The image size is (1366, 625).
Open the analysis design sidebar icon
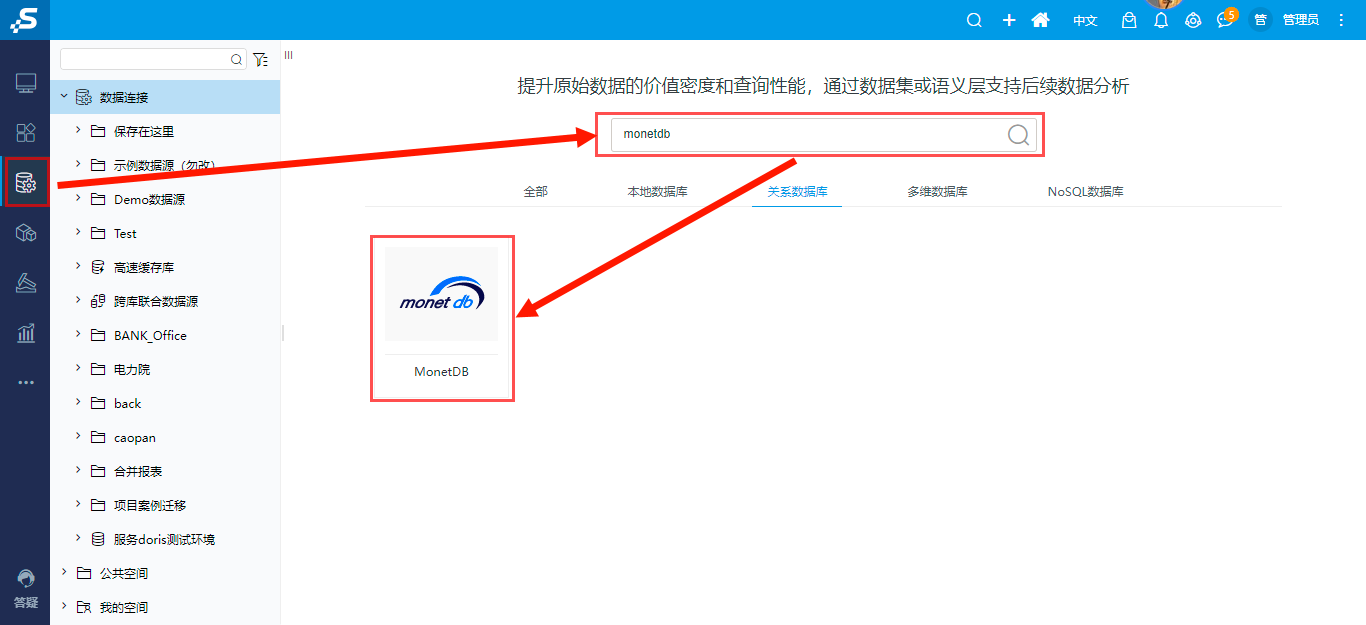[x=26, y=284]
